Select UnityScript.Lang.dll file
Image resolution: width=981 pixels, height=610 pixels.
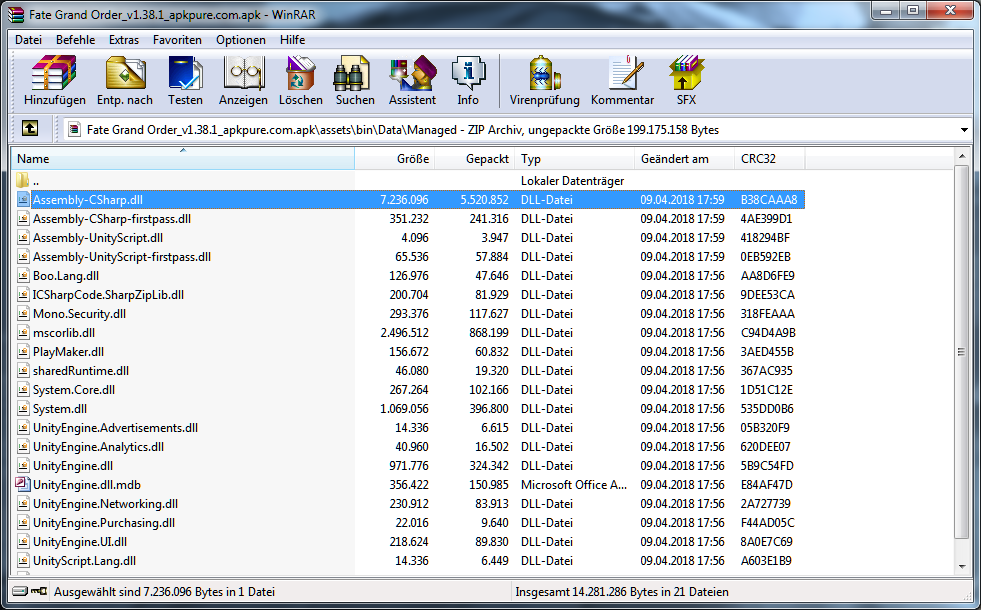pos(84,561)
